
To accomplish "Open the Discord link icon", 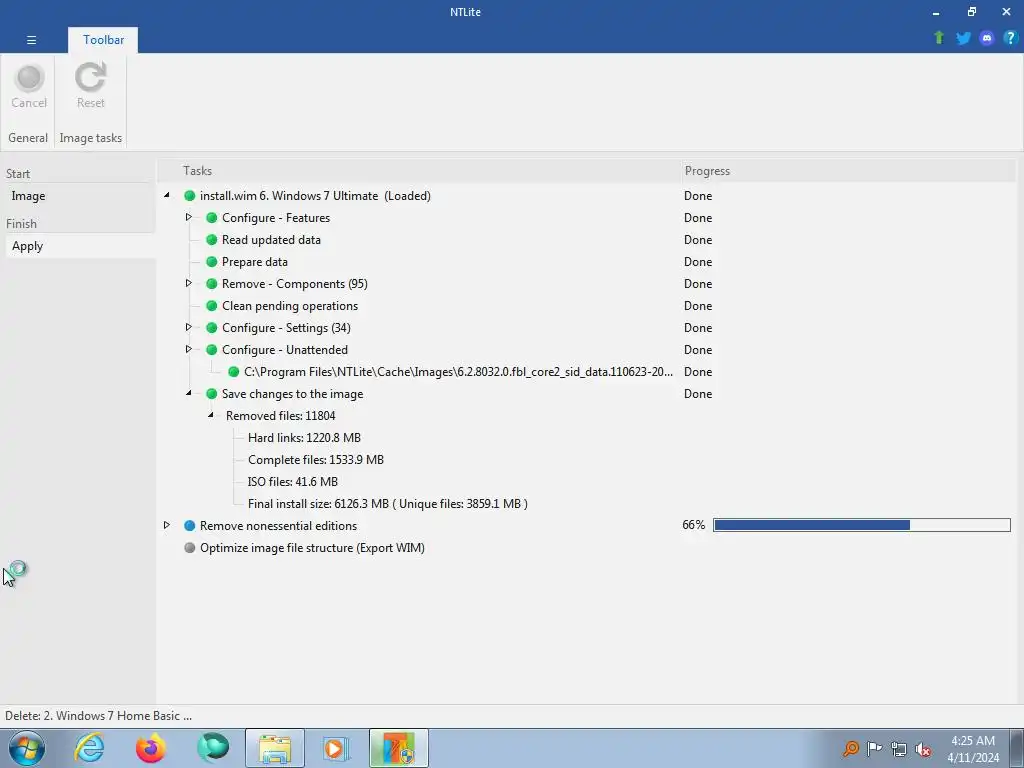I will (987, 38).
